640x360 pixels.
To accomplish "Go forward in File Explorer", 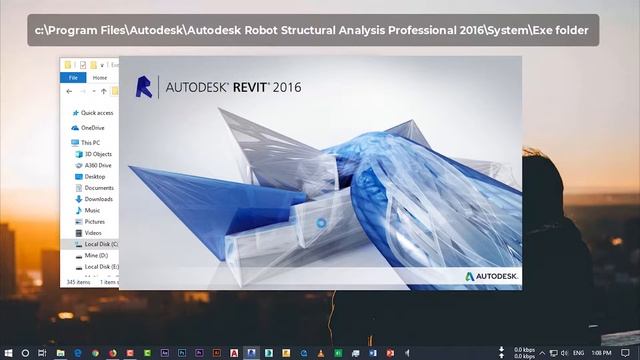I will click(x=83, y=91).
